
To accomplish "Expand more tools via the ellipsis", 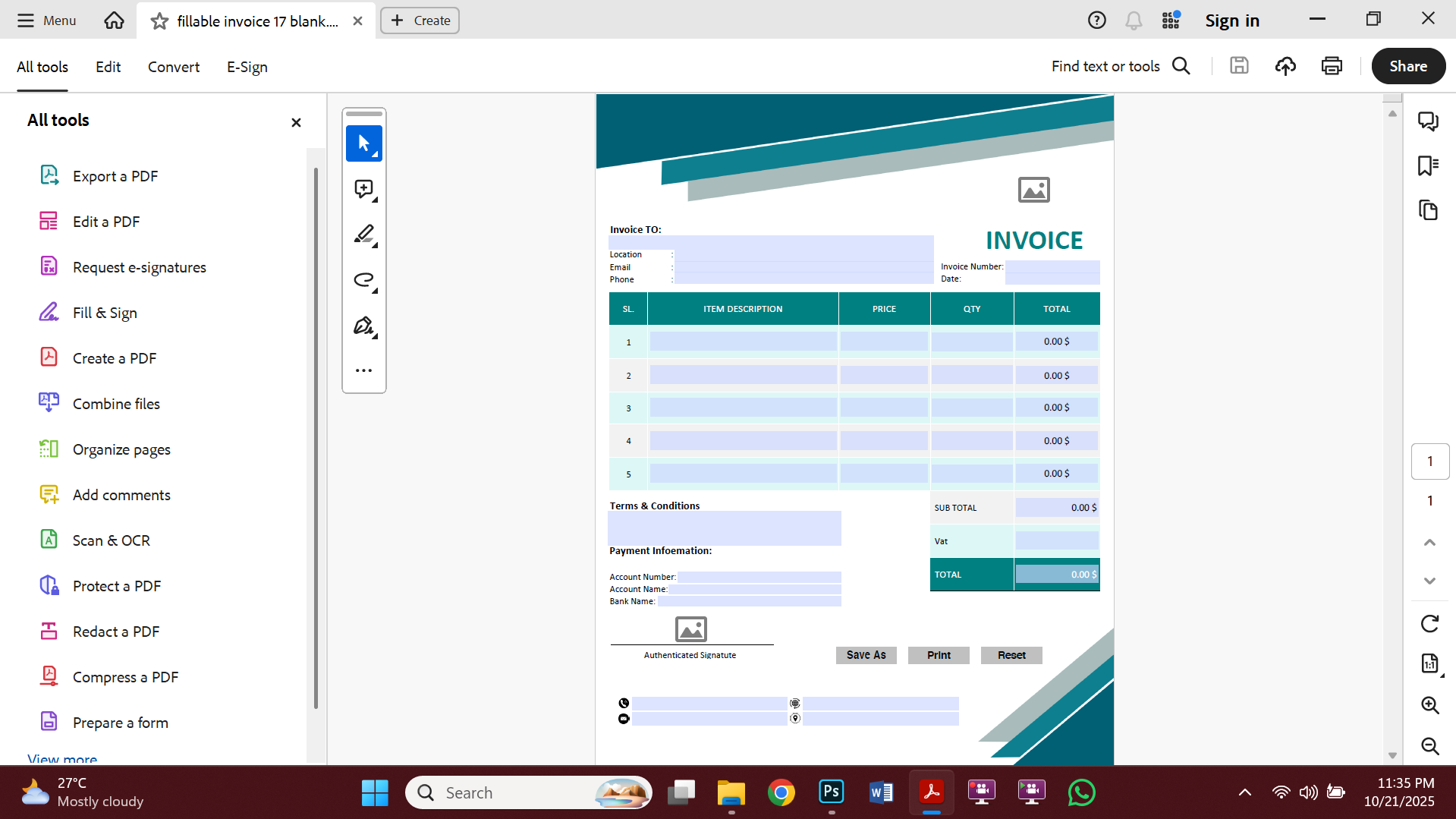I will 363,370.
